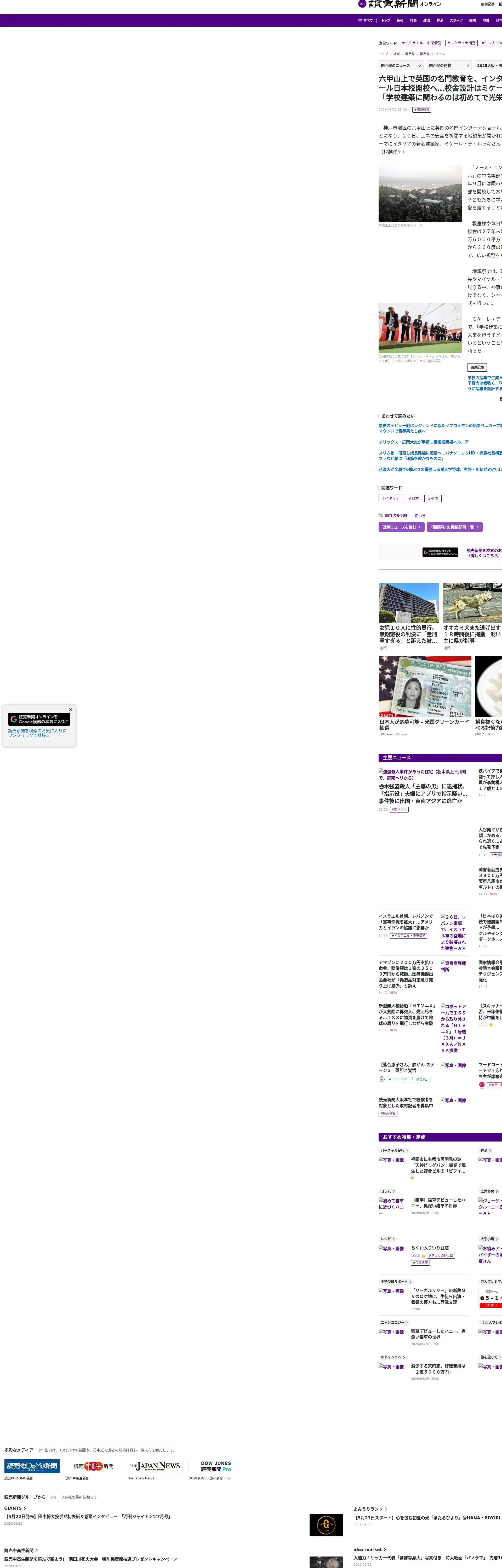
Task: Expand the レシピ category
Action: pos(388,1239)
